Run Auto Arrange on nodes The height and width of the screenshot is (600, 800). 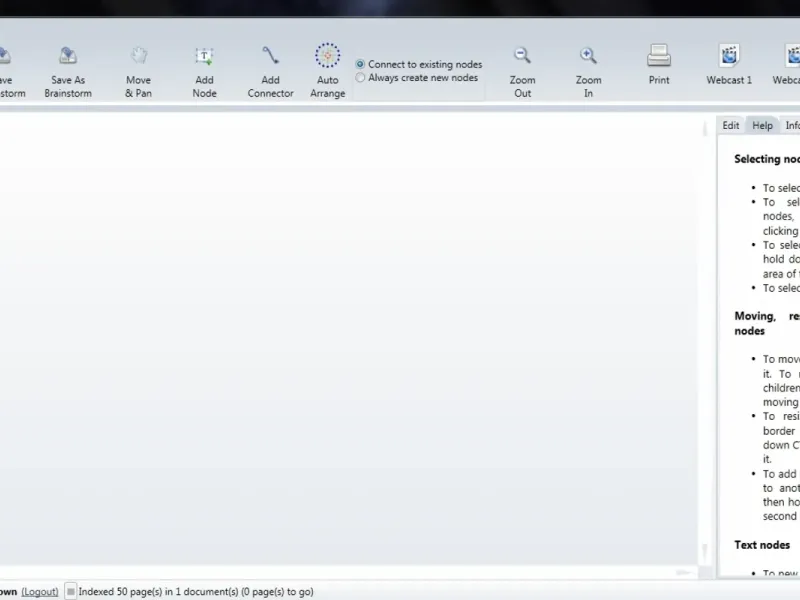point(328,55)
